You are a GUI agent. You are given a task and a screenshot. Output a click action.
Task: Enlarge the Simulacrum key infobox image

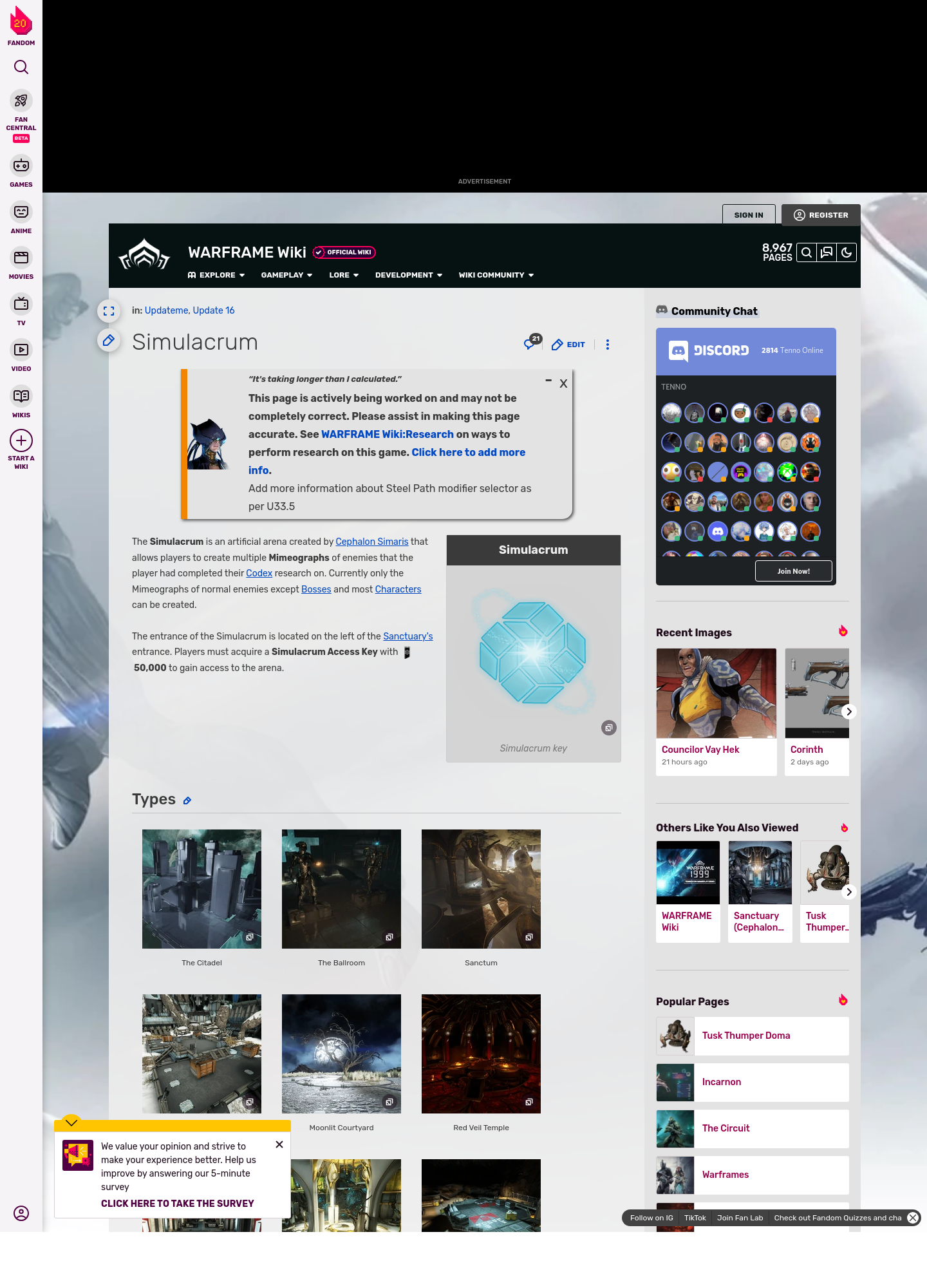tap(609, 728)
